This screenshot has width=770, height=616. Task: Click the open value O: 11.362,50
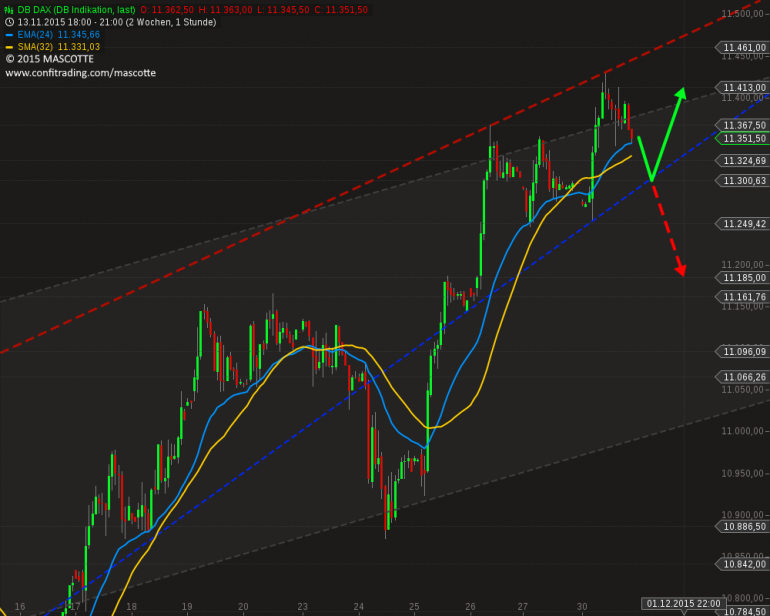click(x=167, y=10)
